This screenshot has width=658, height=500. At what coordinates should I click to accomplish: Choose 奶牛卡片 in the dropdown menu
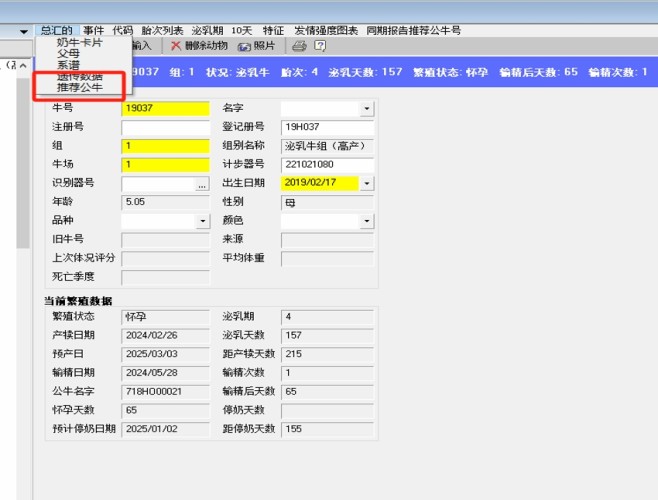[79, 43]
